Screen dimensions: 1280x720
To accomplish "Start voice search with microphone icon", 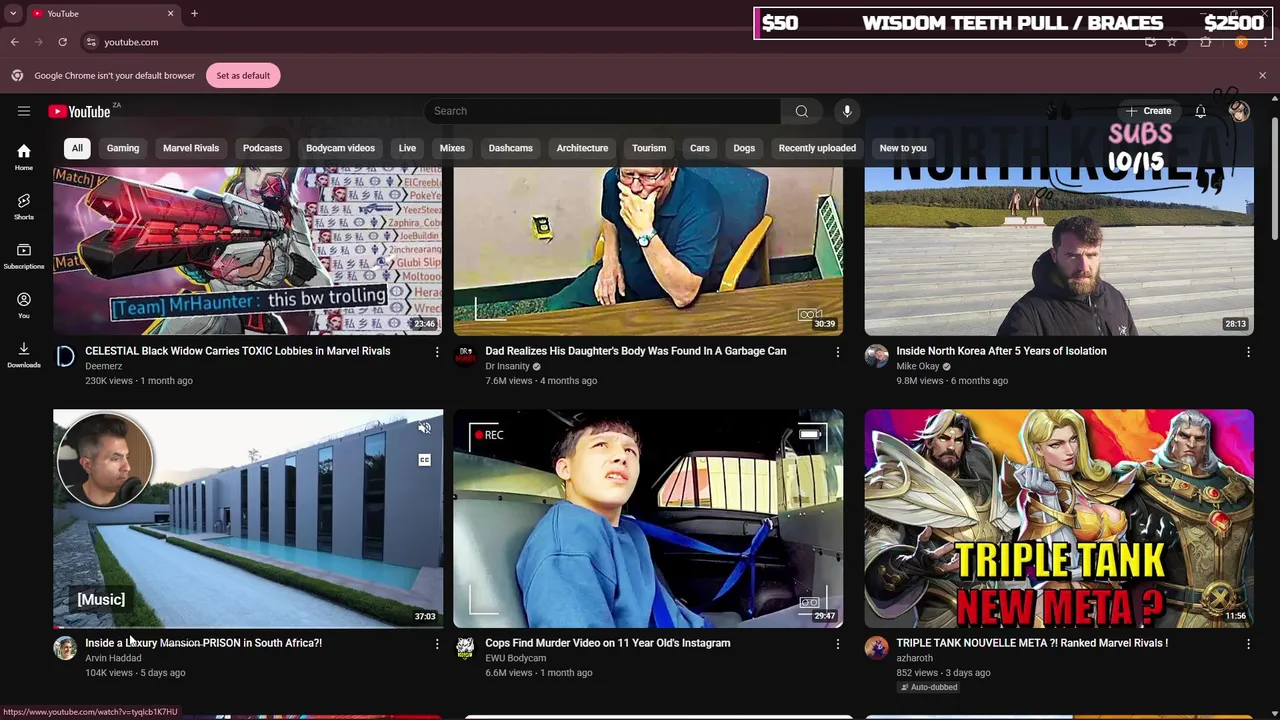I will [847, 111].
